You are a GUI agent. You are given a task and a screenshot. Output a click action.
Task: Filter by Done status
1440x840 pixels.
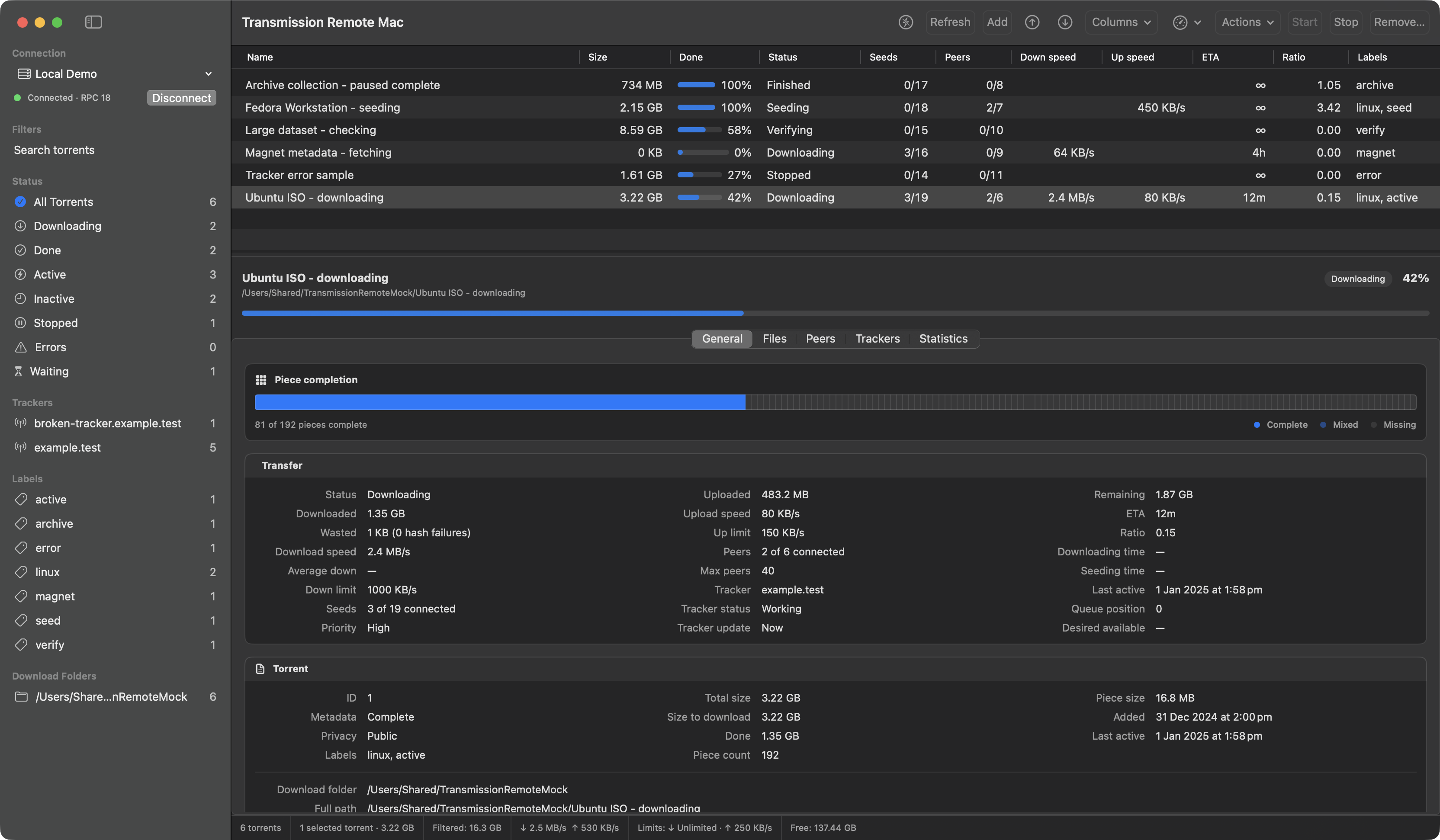115,250
